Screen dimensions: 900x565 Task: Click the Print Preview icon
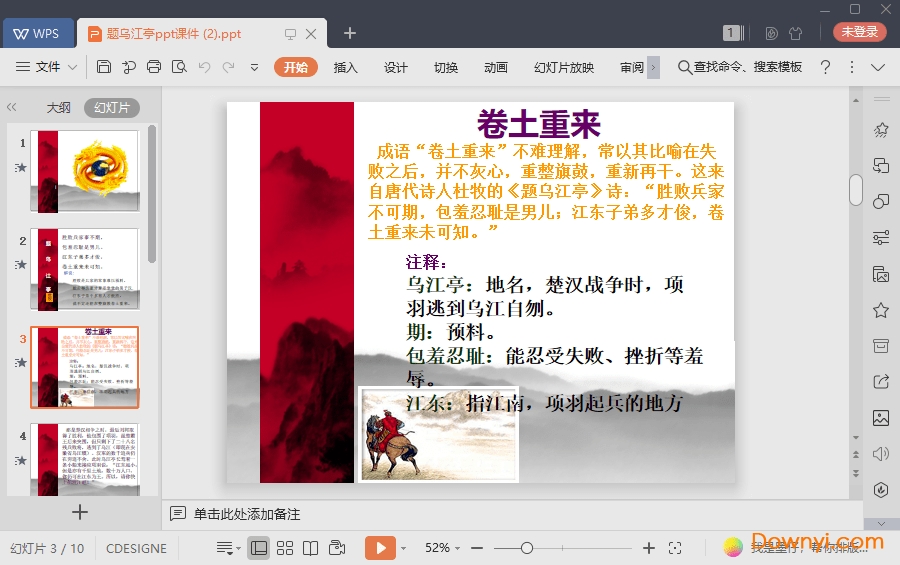(179, 67)
